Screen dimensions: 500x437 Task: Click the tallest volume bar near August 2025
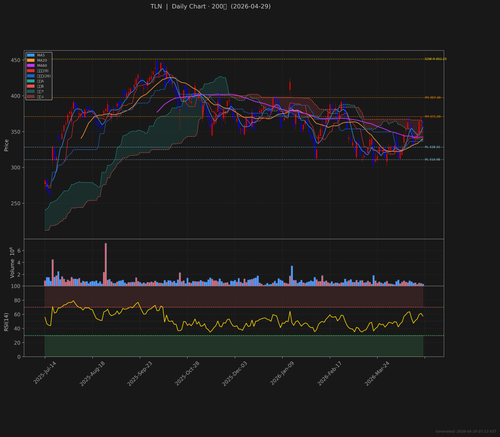pyautogui.click(x=106, y=264)
